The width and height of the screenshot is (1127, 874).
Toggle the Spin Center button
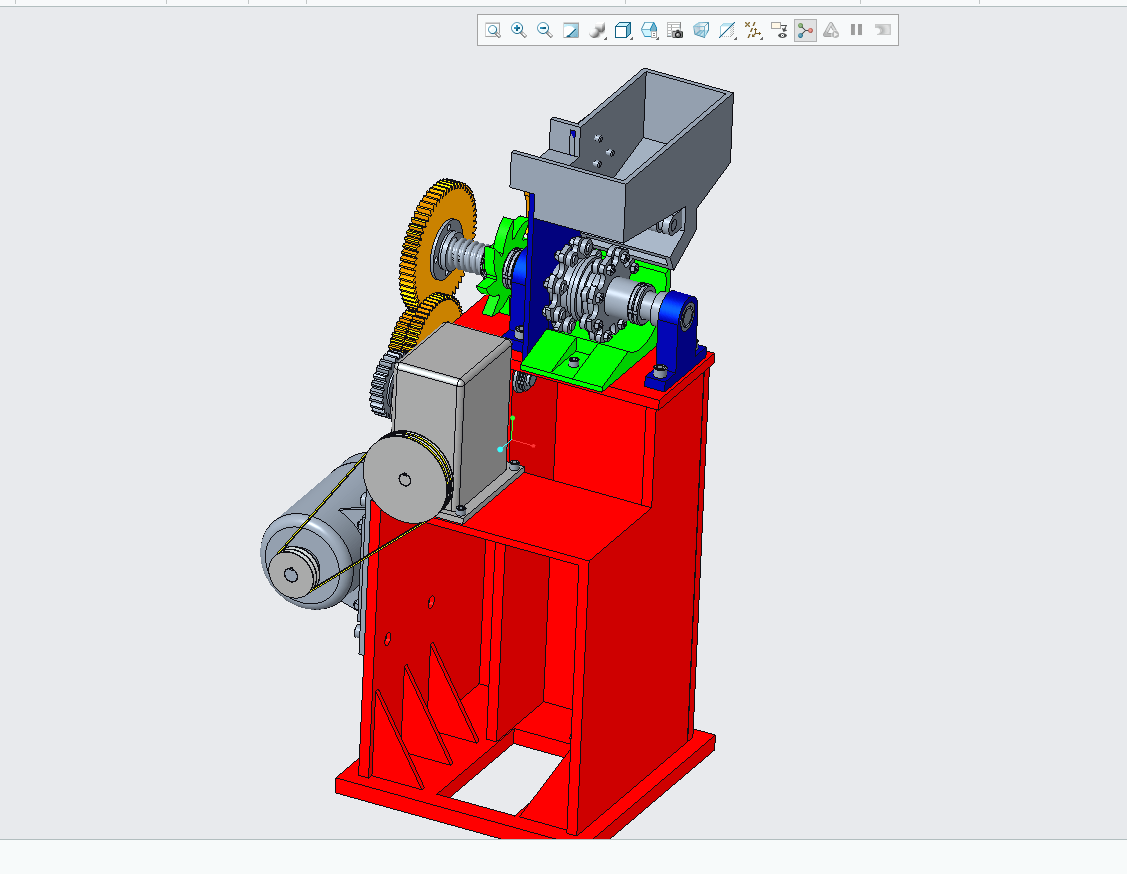click(x=805, y=30)
